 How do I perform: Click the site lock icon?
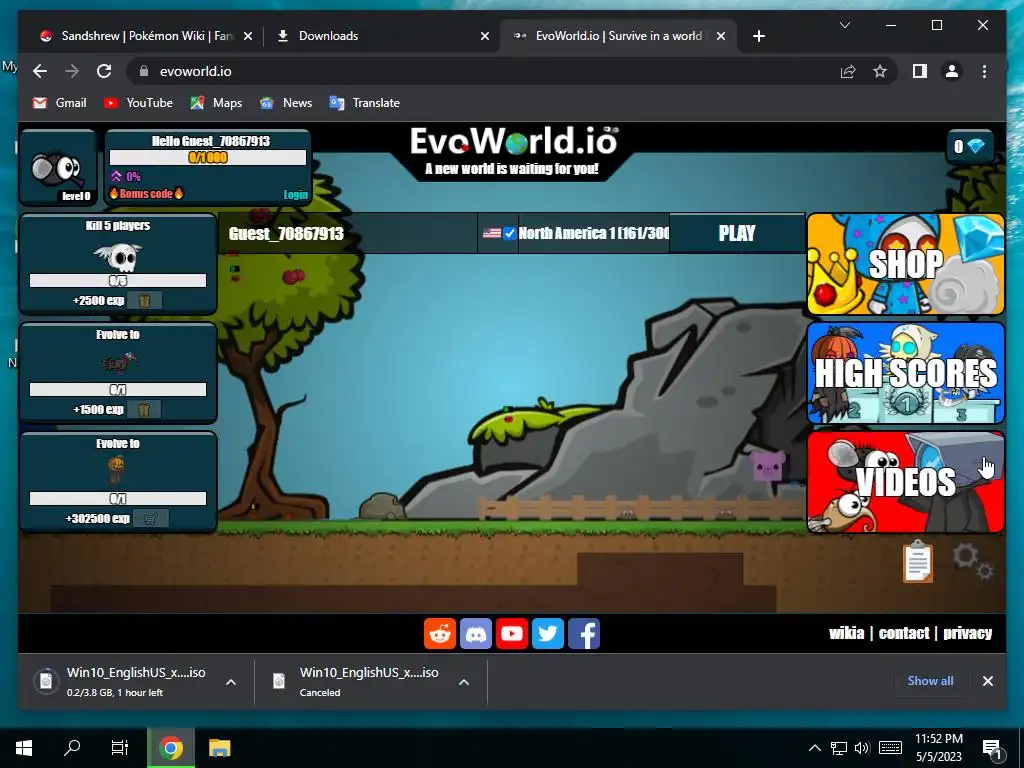[x=144, y=71]
